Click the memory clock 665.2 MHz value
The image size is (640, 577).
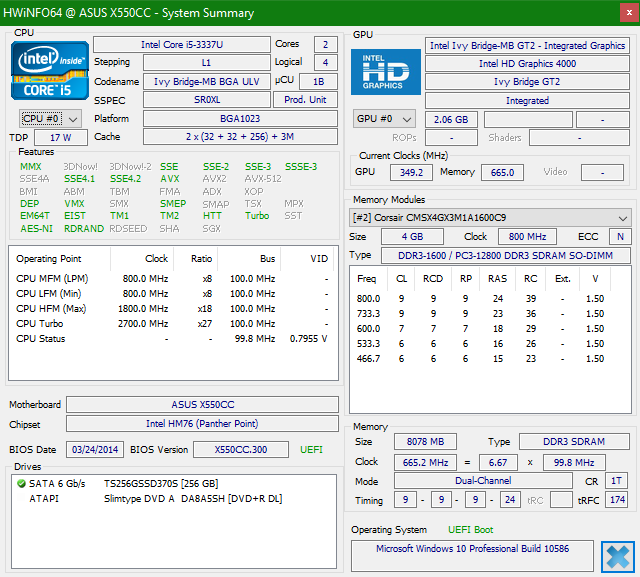tap(425, 463)
